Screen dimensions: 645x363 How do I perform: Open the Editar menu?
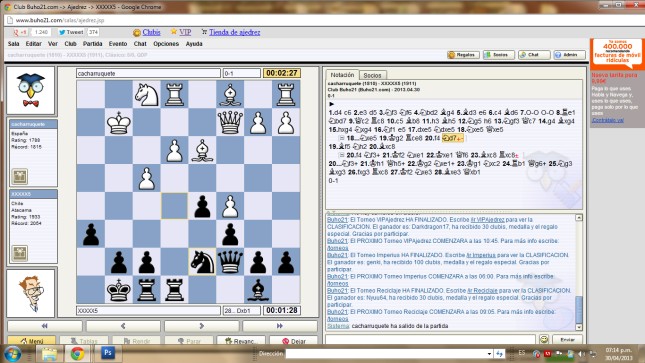coord(33,44)
